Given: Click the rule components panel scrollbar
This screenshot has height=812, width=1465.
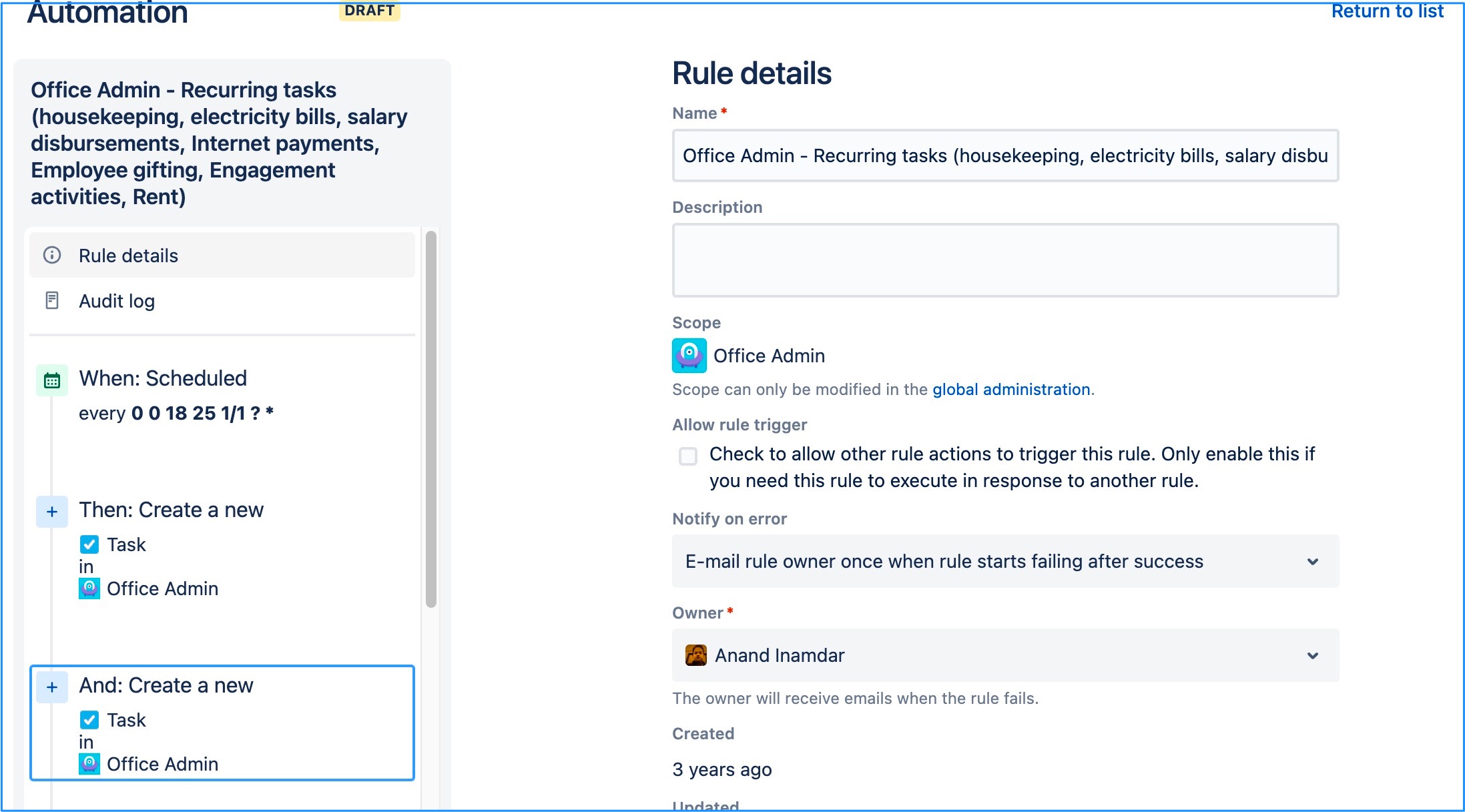Looking at the screenshot, I should click(431, 419).
